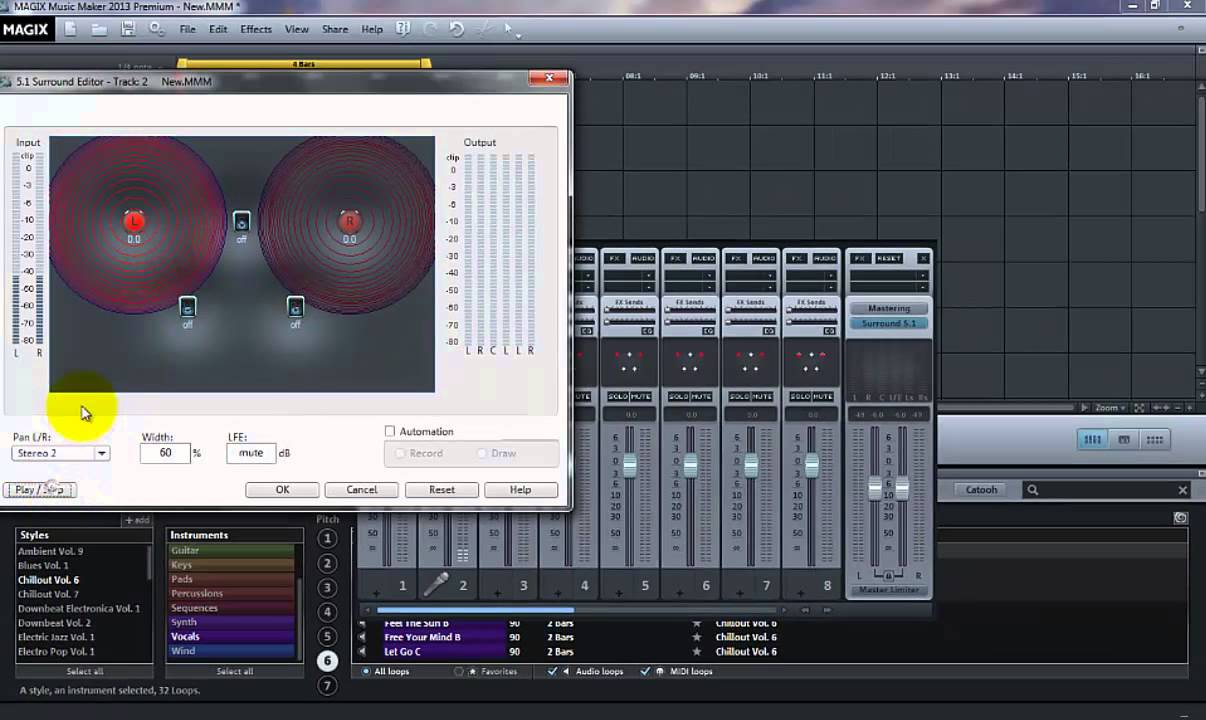Open second effect slot dropdown on channel 6
This screenshot has height=720, width=1206.
(710, 287)
